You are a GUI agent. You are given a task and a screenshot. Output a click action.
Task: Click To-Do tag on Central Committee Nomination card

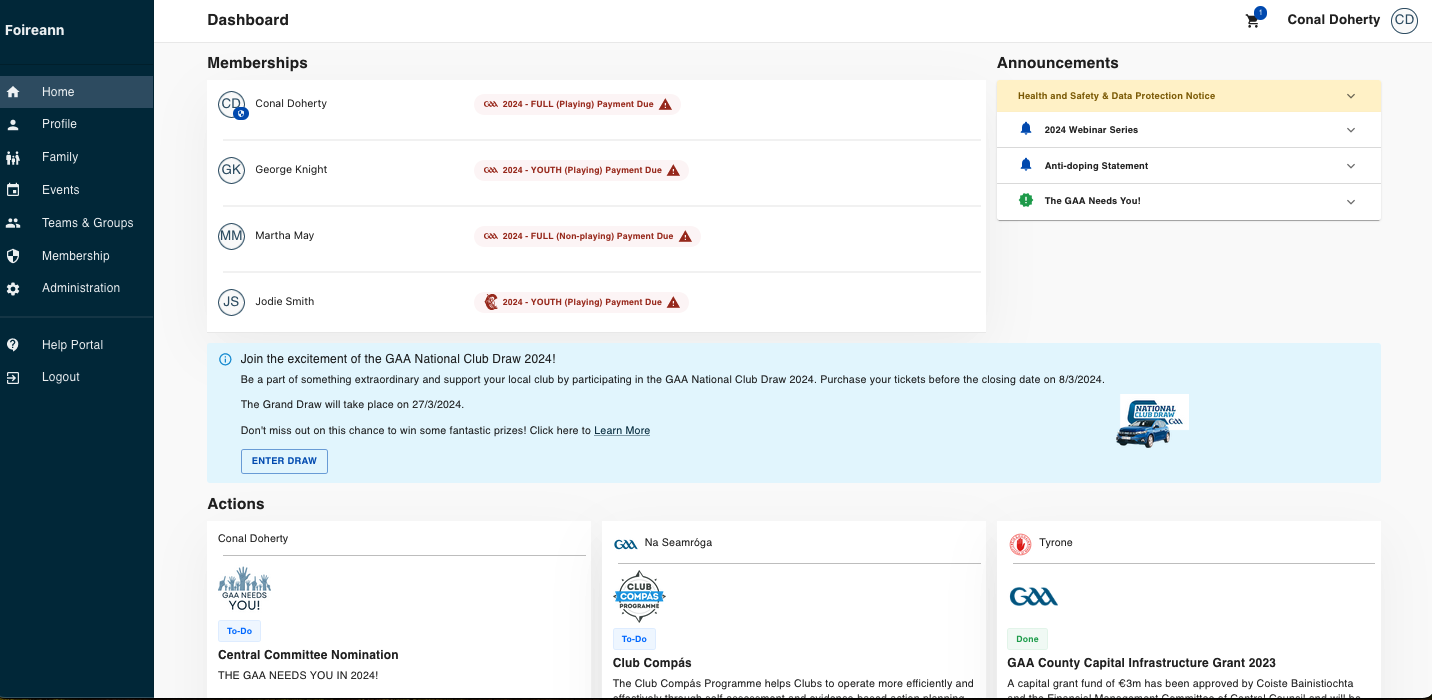click(x=240, y=631)
